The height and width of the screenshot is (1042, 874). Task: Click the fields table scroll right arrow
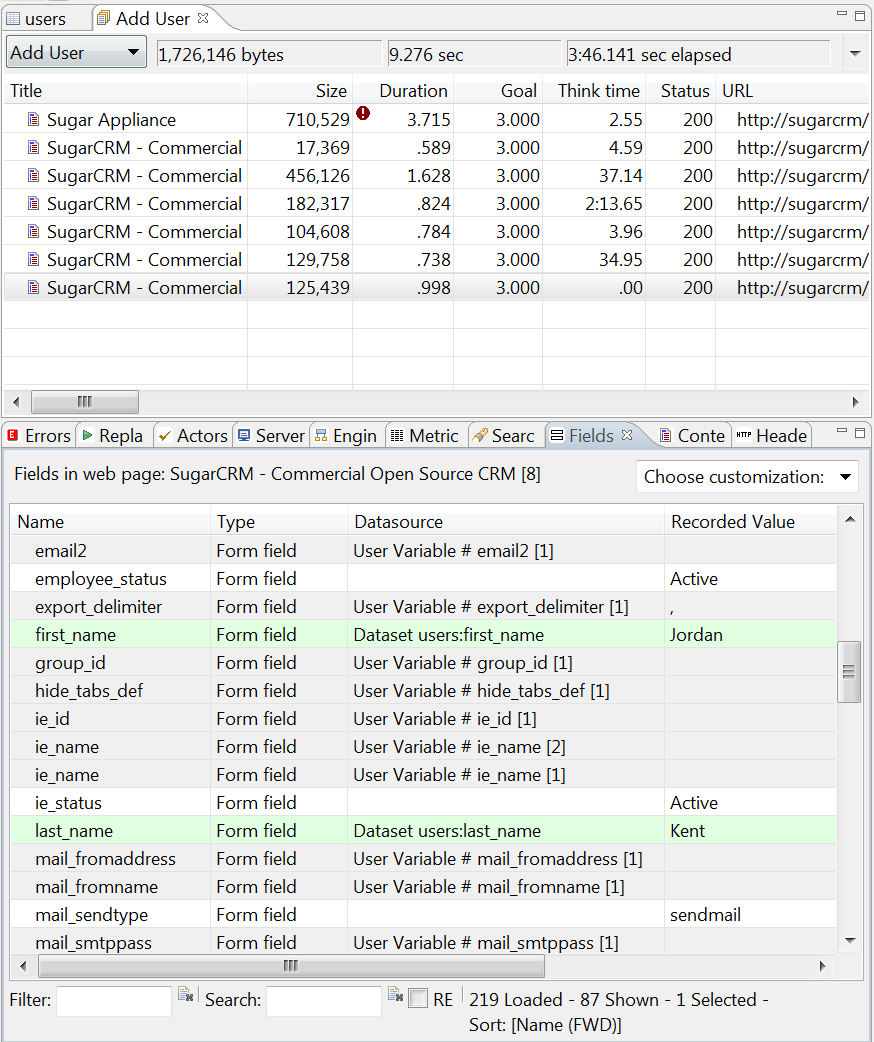[x=823, y=966]
